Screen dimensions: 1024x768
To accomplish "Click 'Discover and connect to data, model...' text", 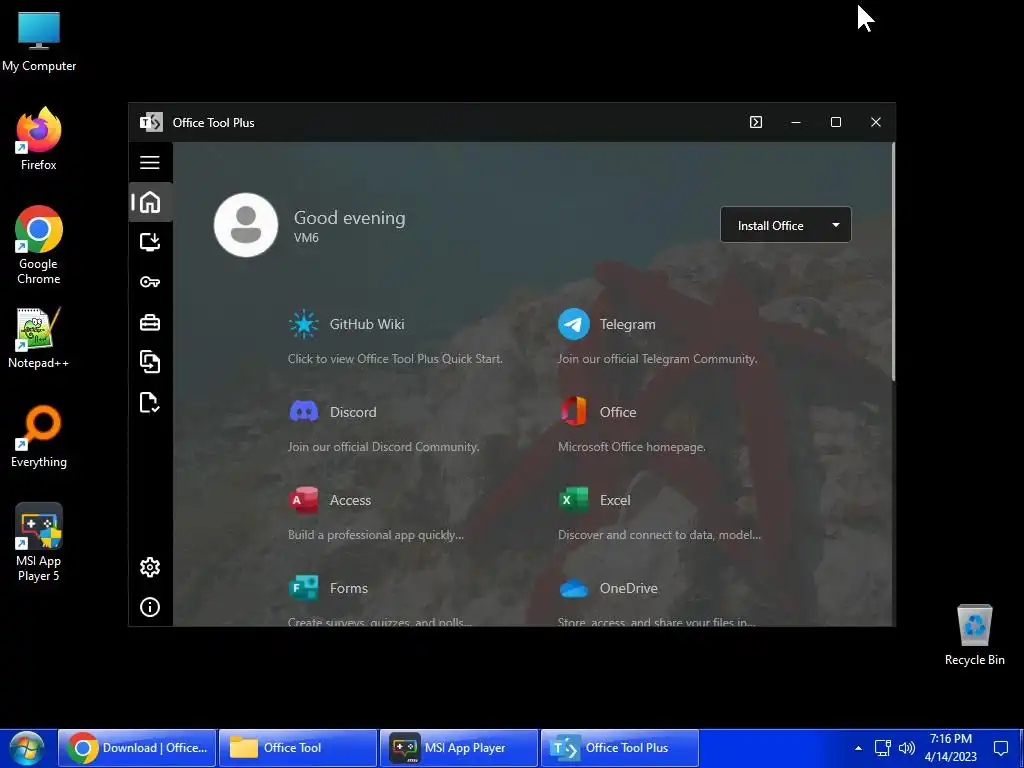I will click(659, 535).
